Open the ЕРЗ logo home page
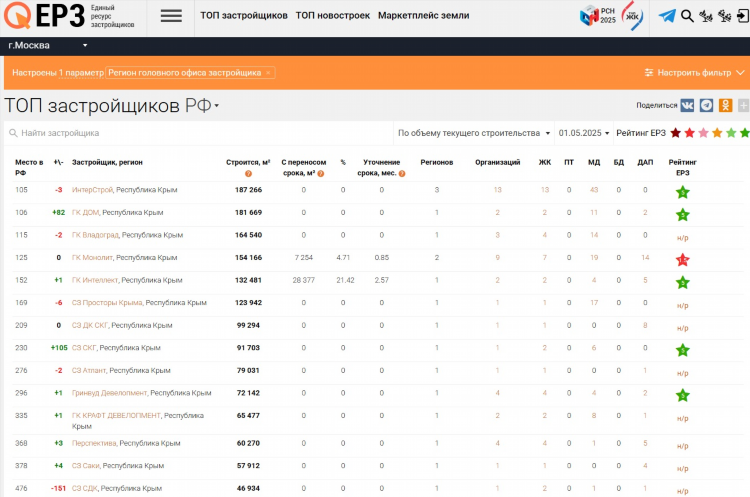 pyautogui.click(x=69, y=16)
